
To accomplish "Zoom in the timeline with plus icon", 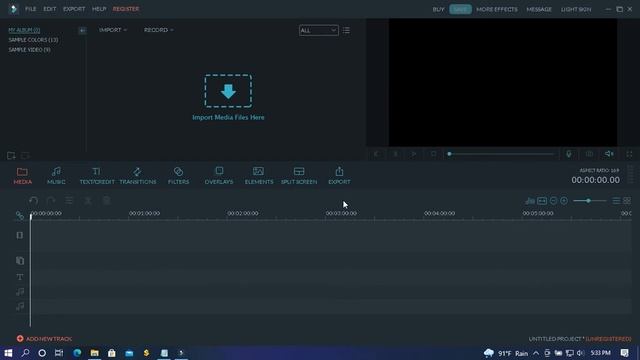I will tap(564, 201).
